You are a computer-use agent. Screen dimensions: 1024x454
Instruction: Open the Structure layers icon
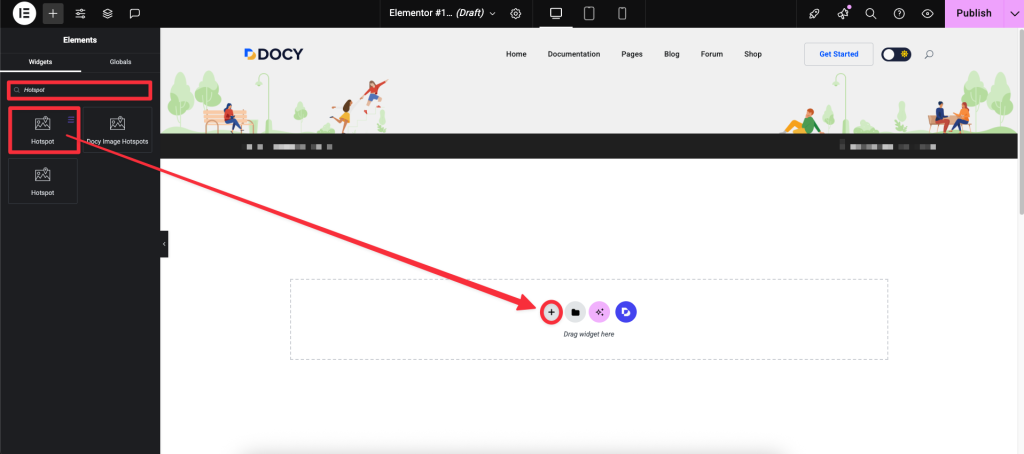coord(107,14)
